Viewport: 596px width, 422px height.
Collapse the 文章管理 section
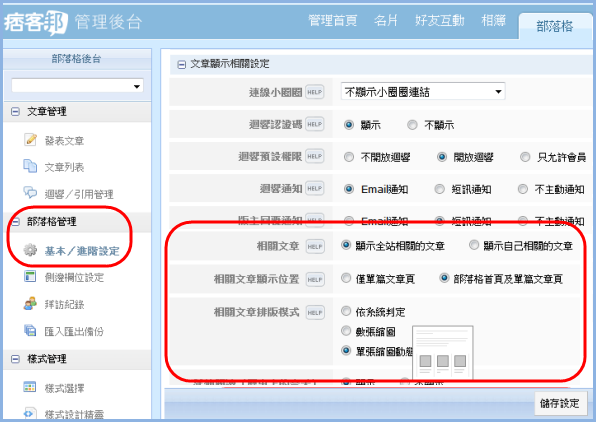point(15,112)
